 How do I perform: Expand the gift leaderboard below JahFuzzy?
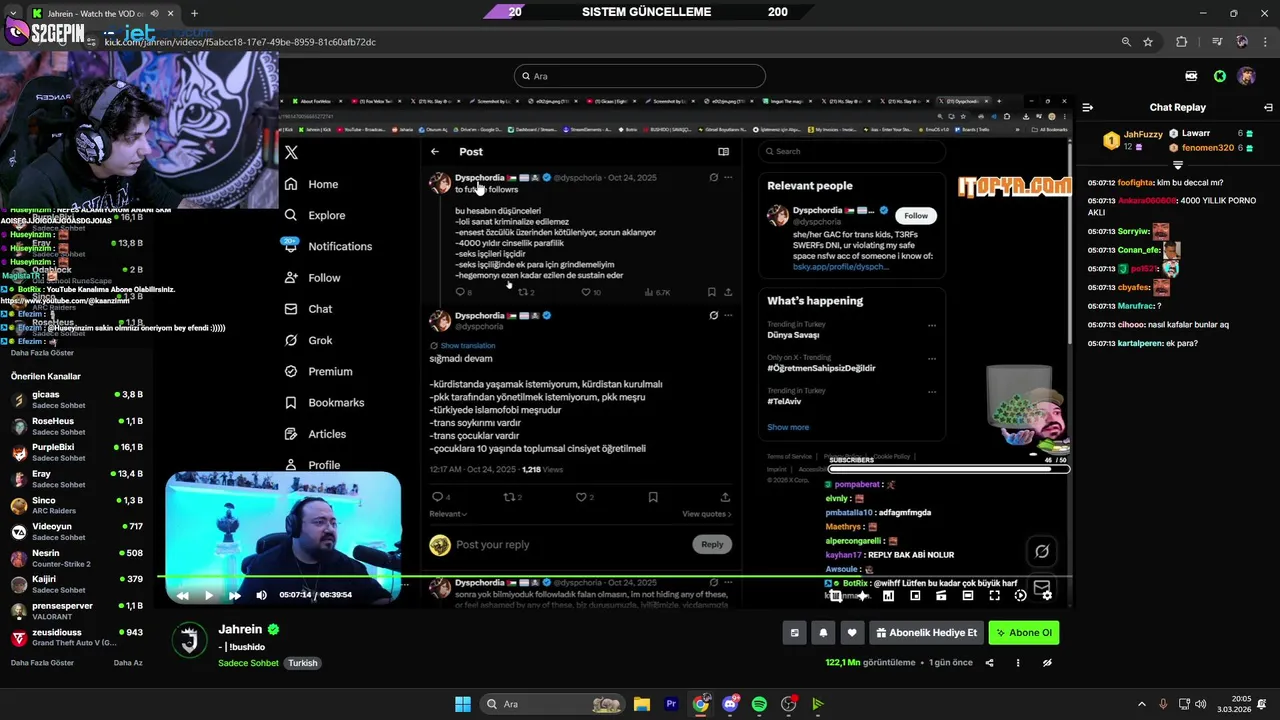tap(1178, 165)
